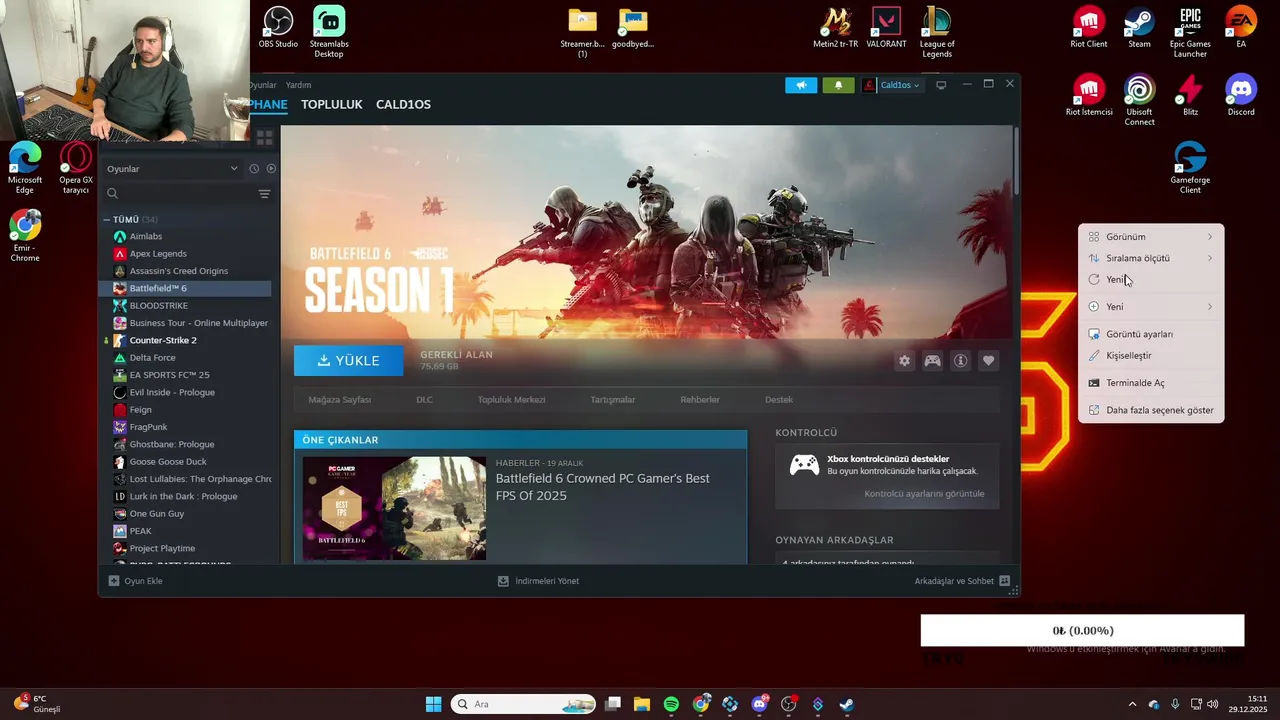Open the Yardım menu in Steam
This screenshot has width=1280, height=720.
click(x=298, y=85)
